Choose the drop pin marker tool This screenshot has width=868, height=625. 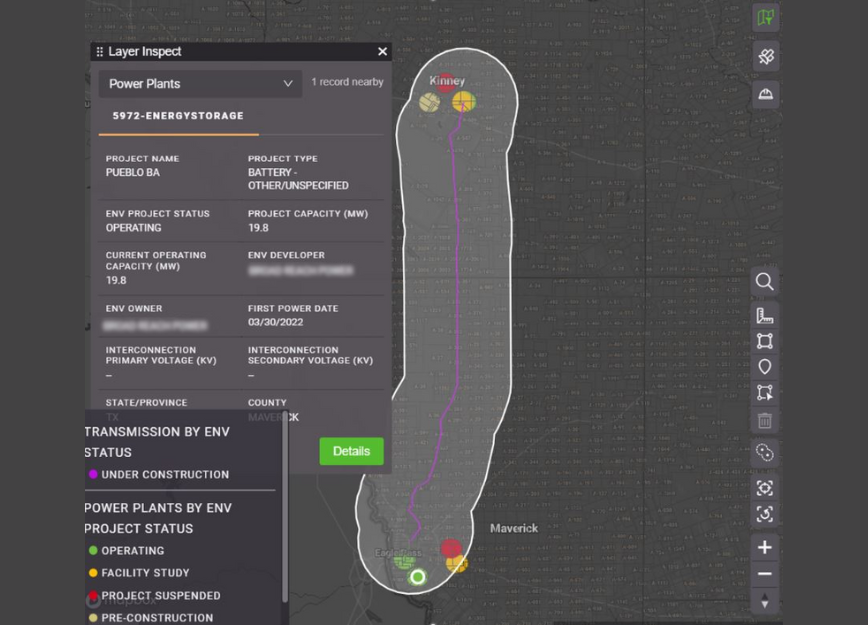tap(765, 367)
